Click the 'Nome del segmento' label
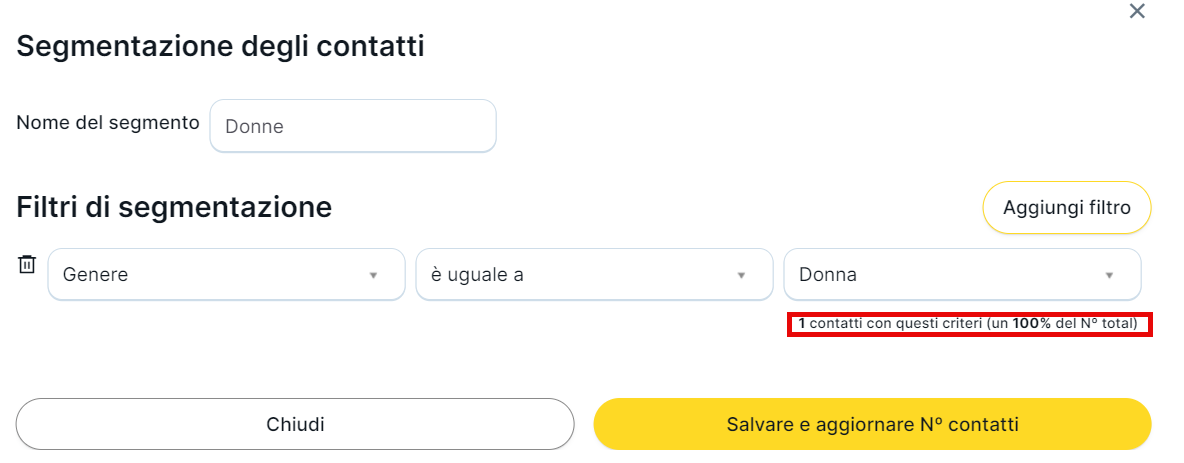Screen dimensions: 1184x463 coord(108,123)
